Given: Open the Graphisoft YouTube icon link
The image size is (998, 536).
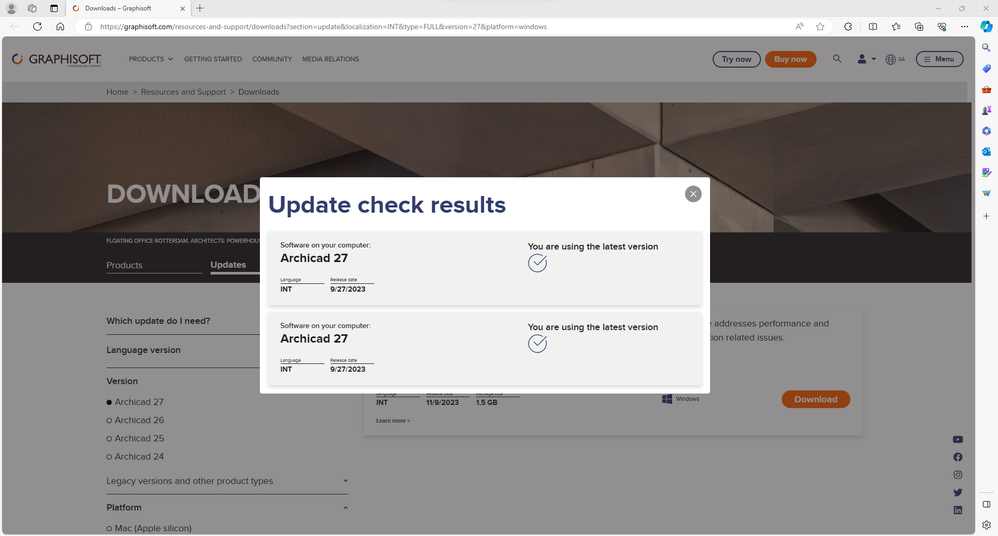Looking at the screenshot, I should click(x=957, y=439).
